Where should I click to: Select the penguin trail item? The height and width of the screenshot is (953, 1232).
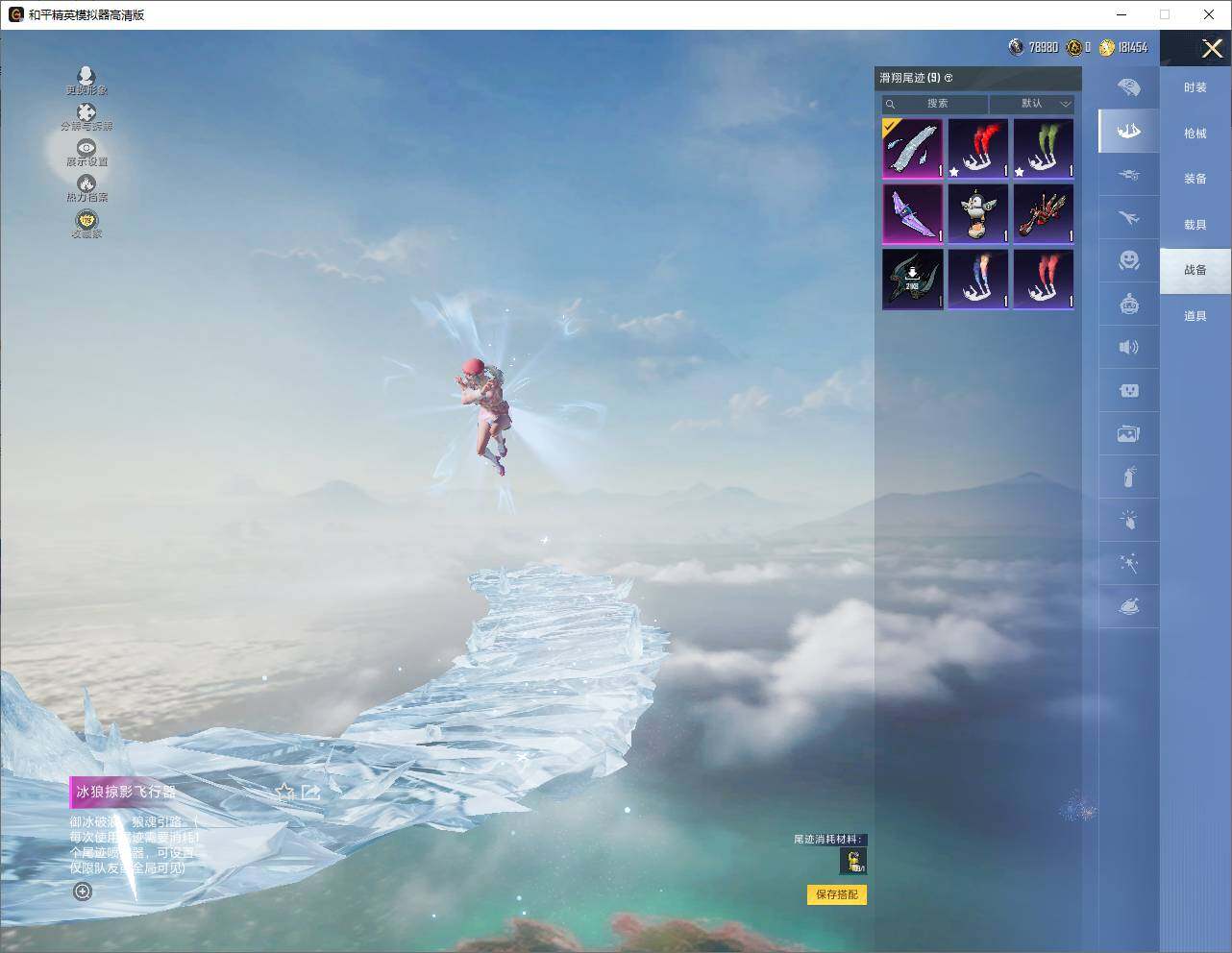coord(978,213)
